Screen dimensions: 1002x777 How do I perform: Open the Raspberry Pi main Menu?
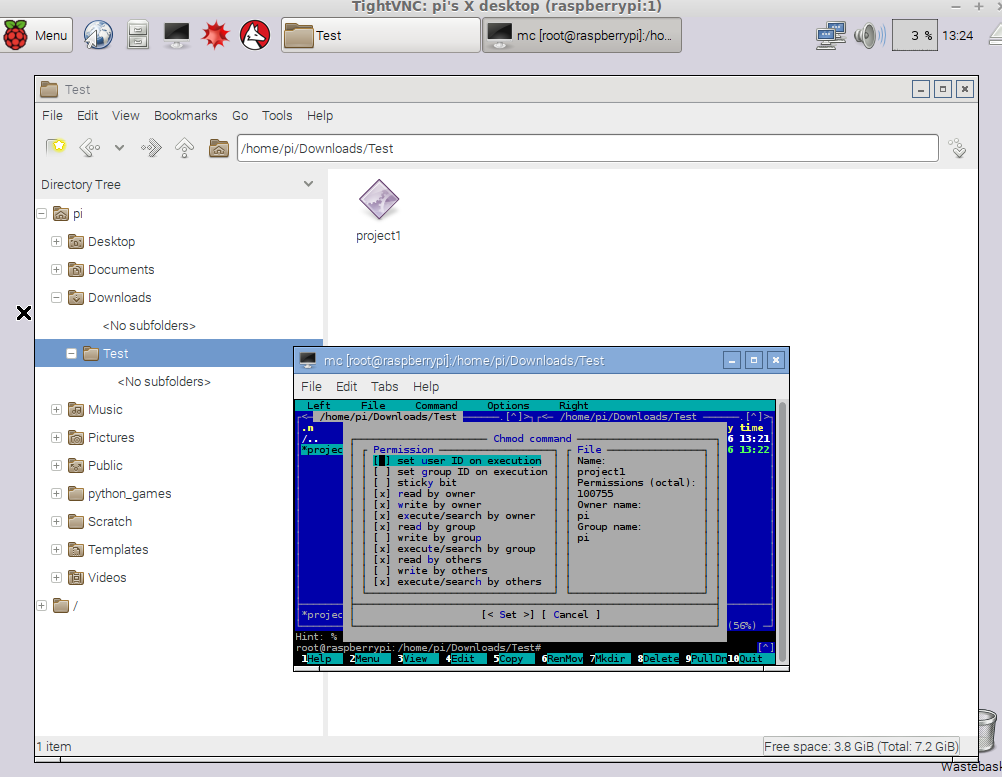click(x=36, y=36)
